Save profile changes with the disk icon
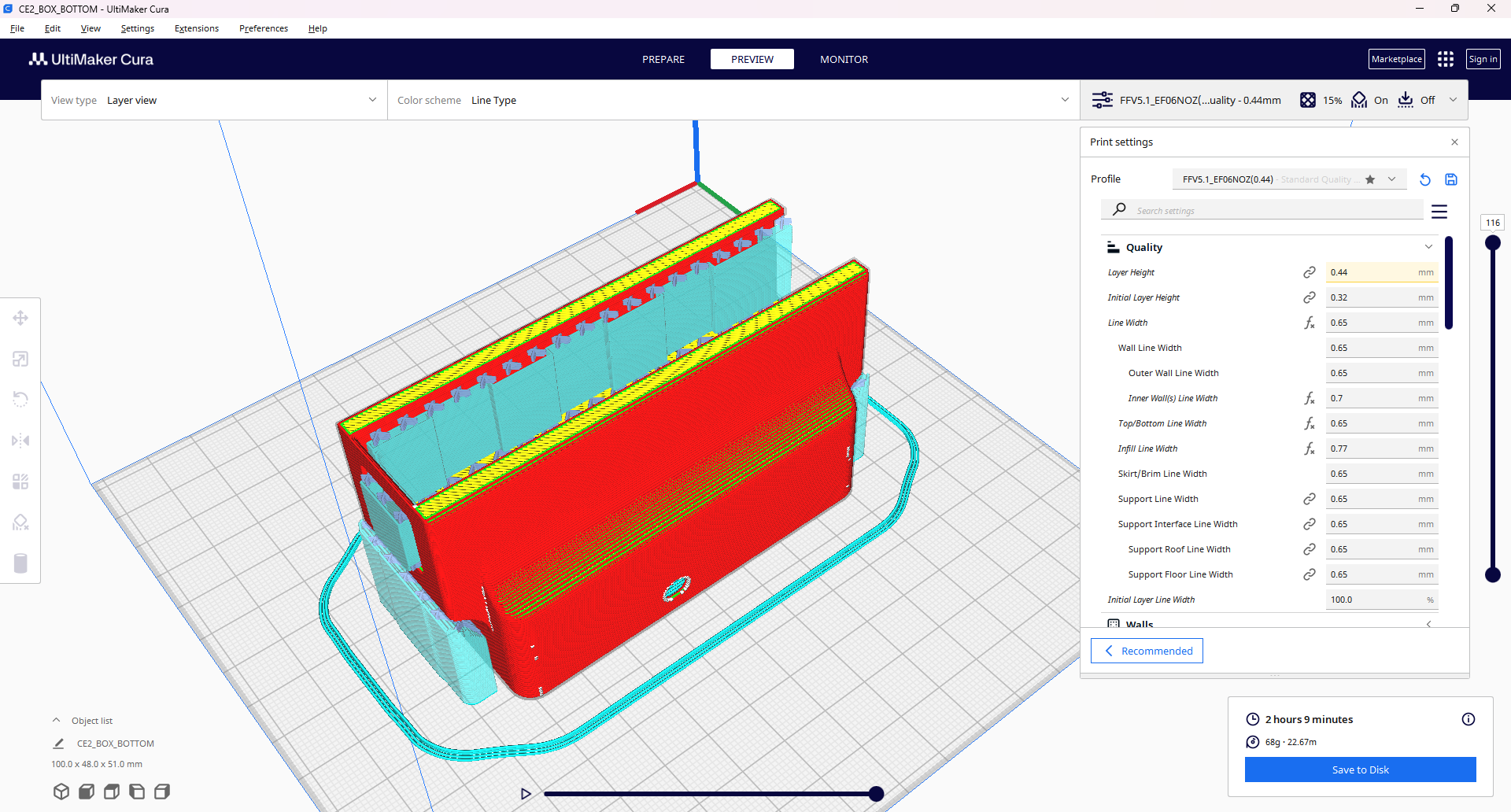1511x812 pixels. (1451, 179)
